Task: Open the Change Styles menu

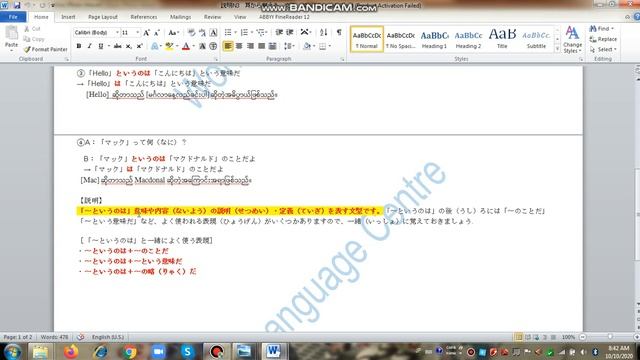Action: click(x=572, y=40)
